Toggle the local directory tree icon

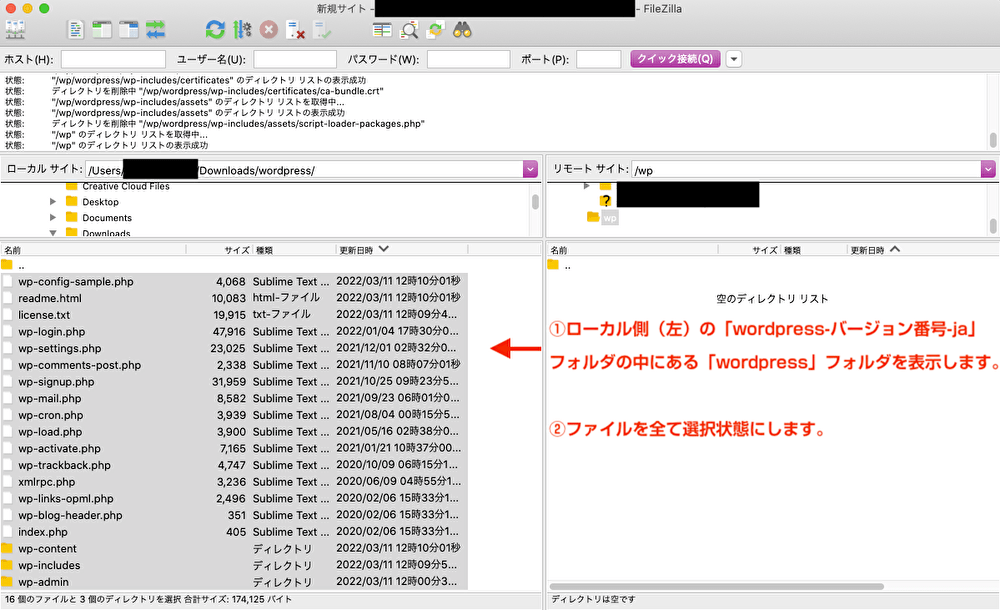(x=102, y=29)
